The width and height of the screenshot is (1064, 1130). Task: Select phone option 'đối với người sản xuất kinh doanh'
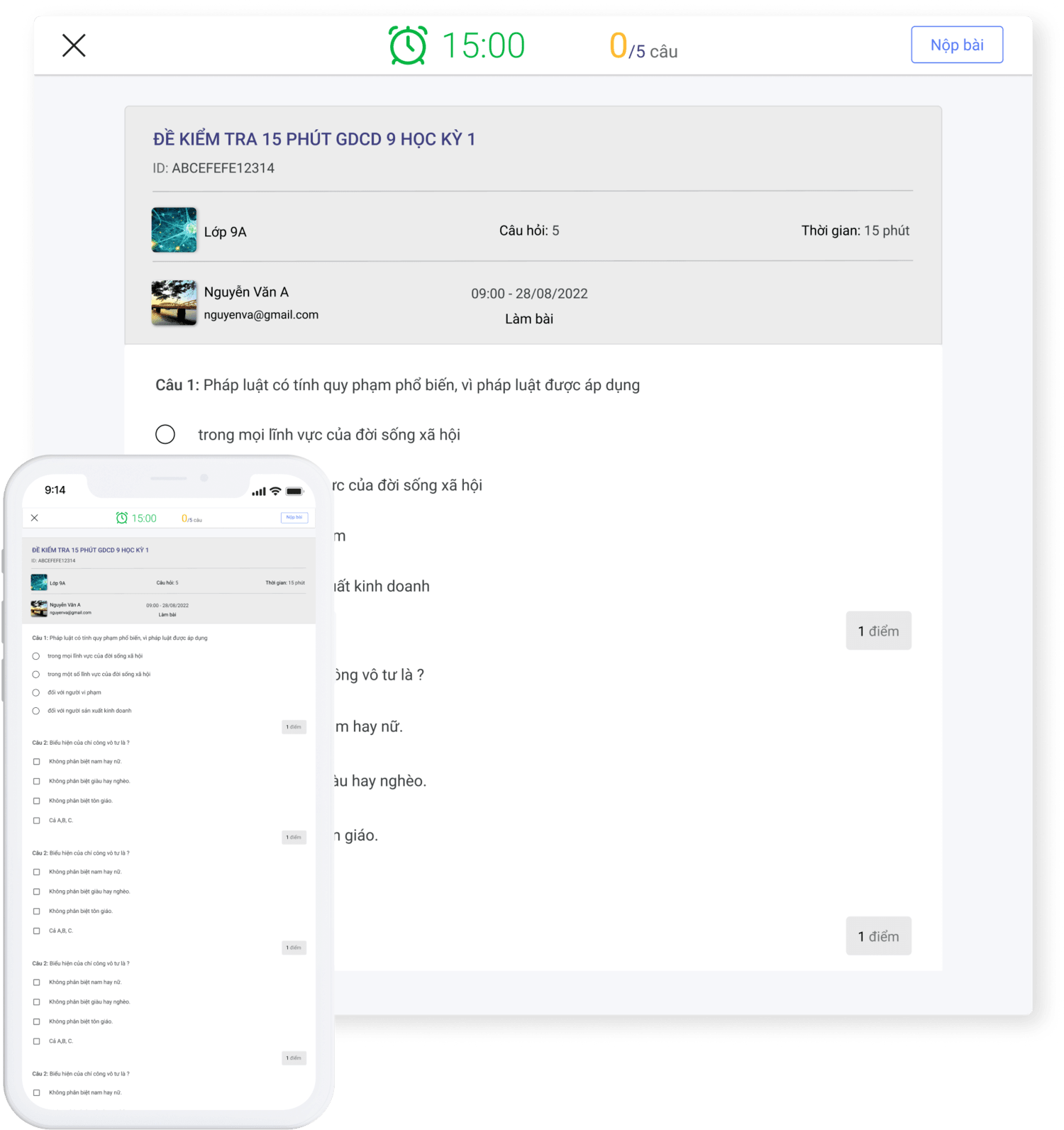point(36,711)
